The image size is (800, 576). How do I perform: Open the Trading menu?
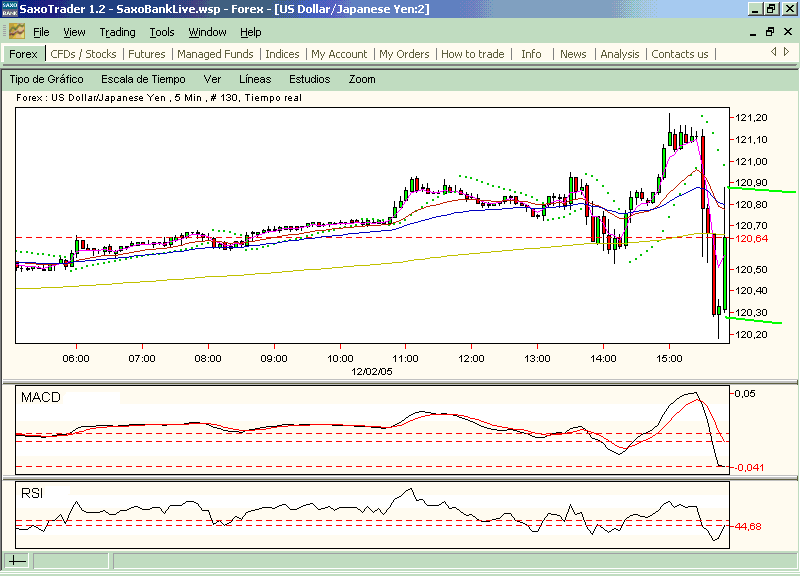(x=117, y=32)
